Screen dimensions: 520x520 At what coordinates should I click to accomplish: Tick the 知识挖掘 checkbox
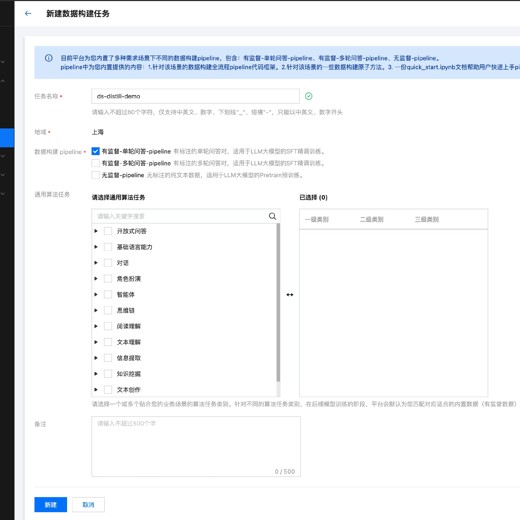pyautogui.click(x=108, y=374)
